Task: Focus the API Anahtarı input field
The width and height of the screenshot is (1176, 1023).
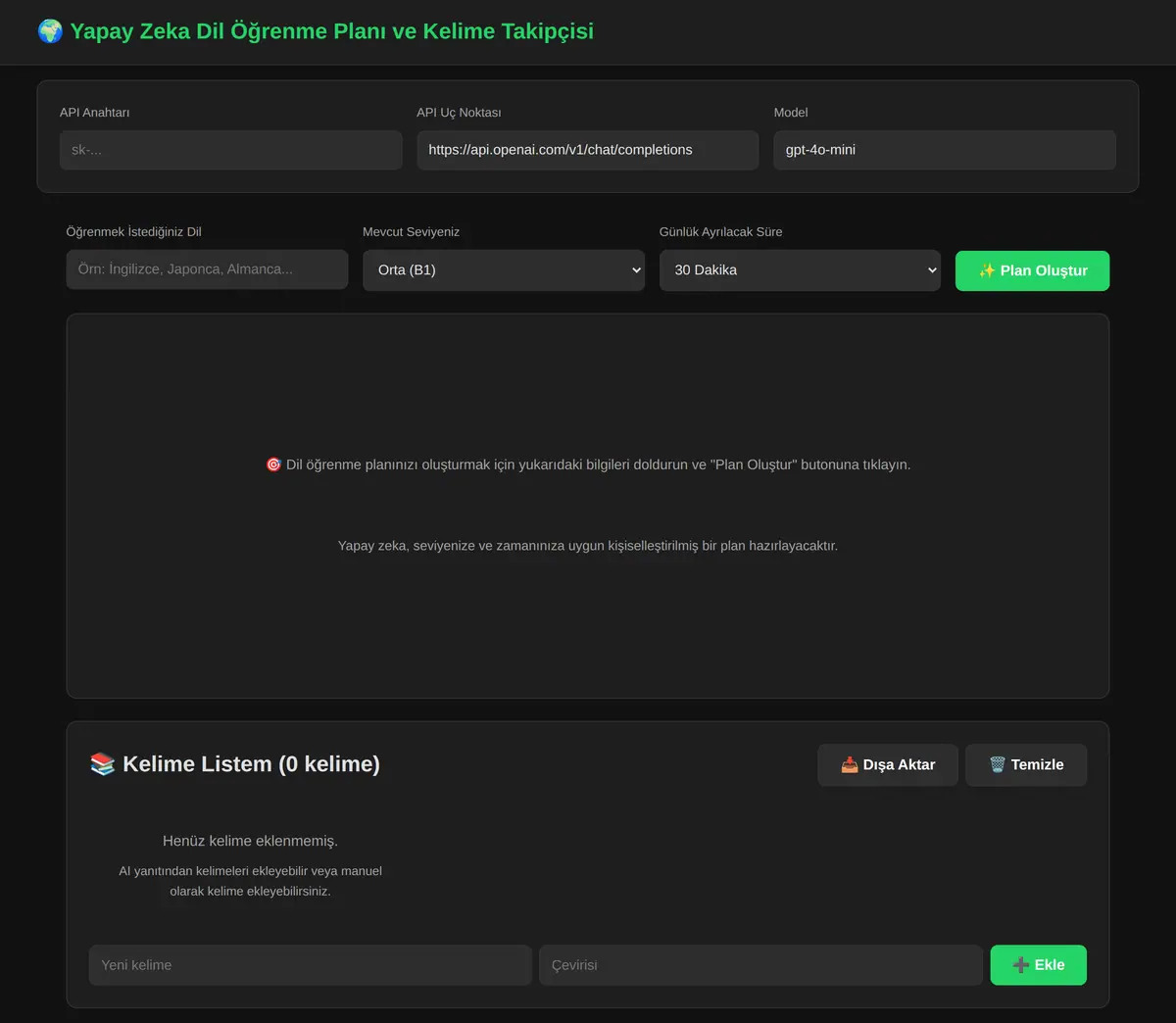Action: pos(231,150)
